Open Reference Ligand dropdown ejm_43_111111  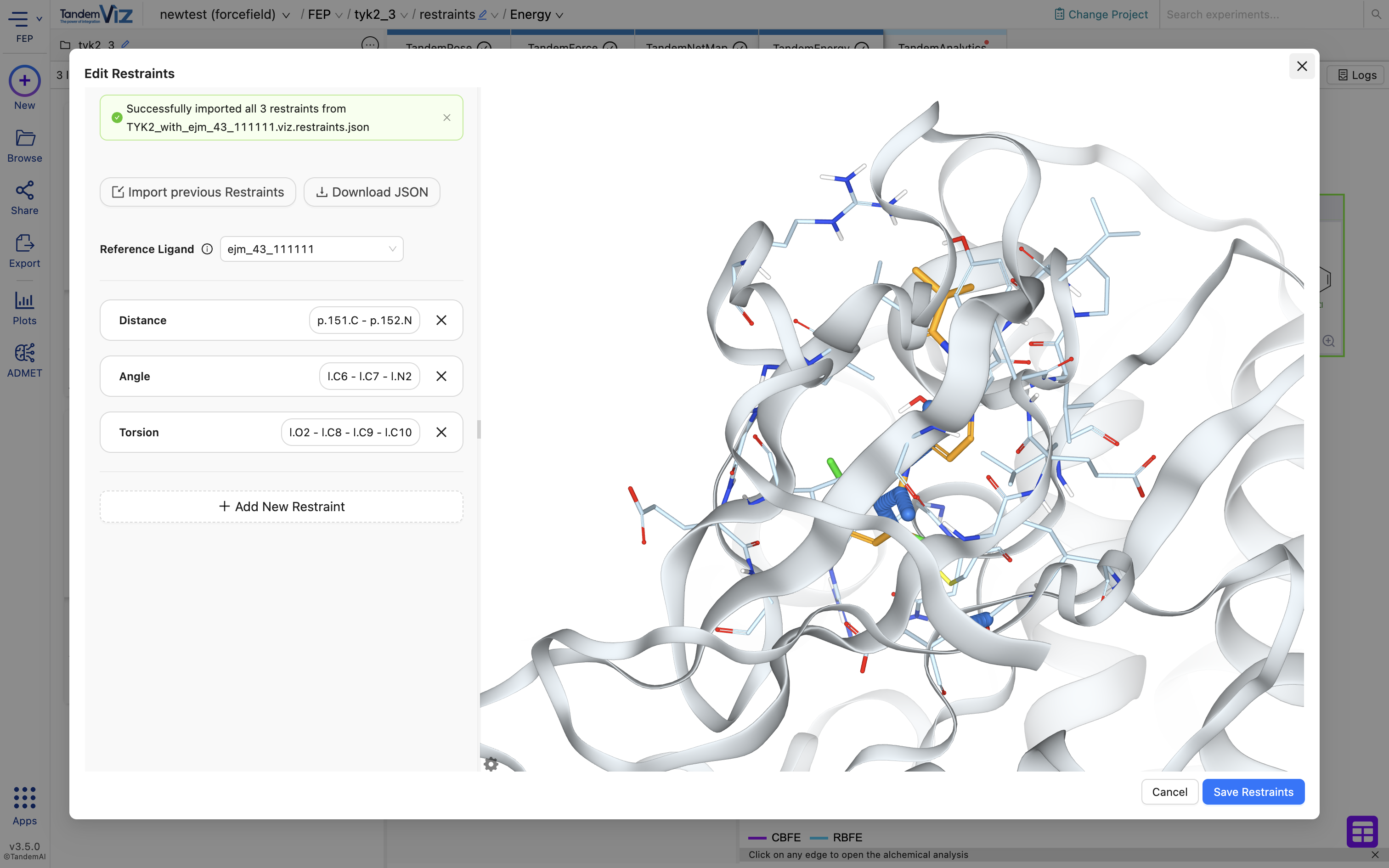(311, 249)
